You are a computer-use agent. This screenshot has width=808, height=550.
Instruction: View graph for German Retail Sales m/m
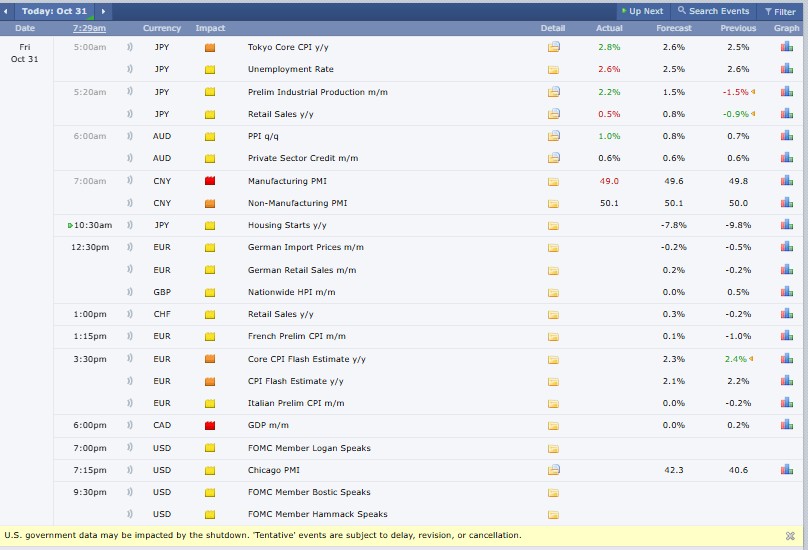pyautogui.click(x=786, y=270)
